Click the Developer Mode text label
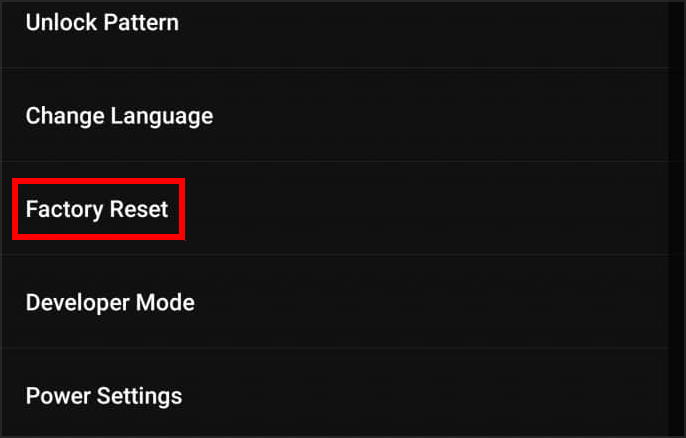 pos(110,302)
